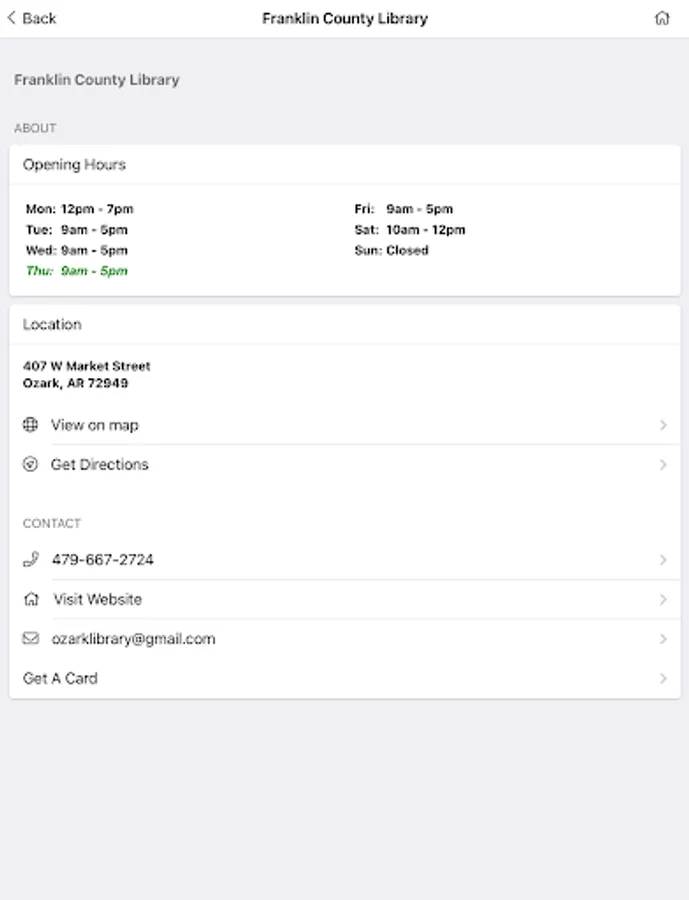The width and height of the screenshot is (689, 900).
Task: Open Visit Website link
Action: click(x=98, y=600)
